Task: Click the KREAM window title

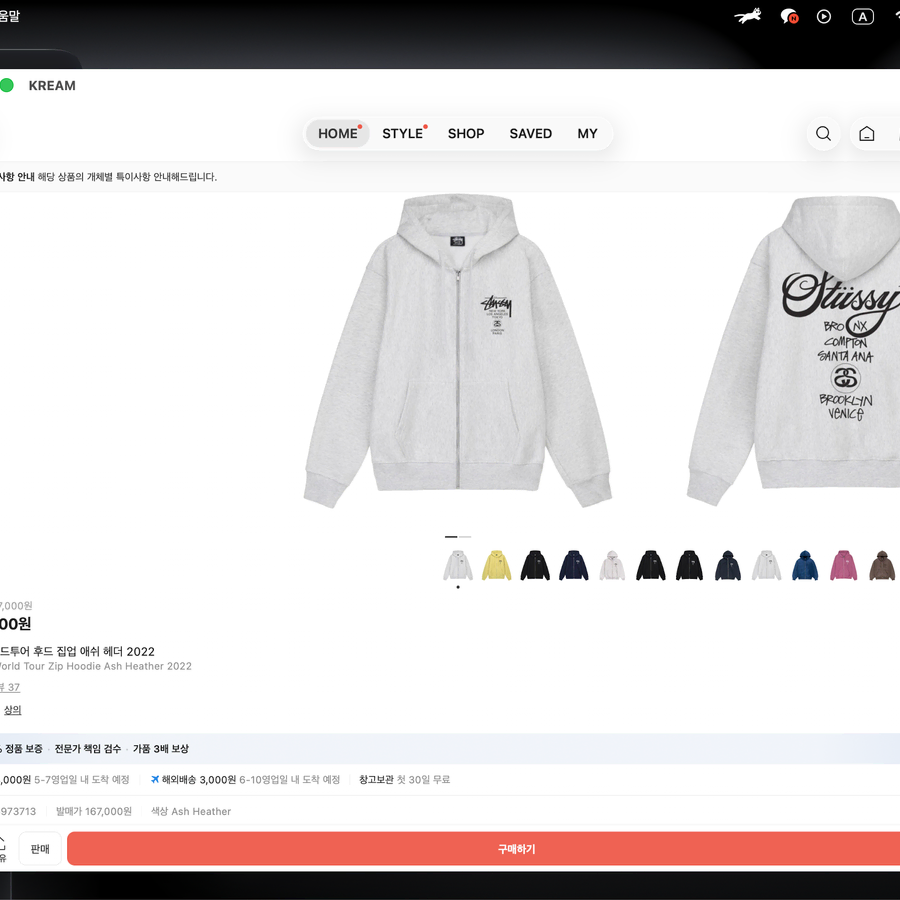Action: pyautogui.click(x=52, y=86)
